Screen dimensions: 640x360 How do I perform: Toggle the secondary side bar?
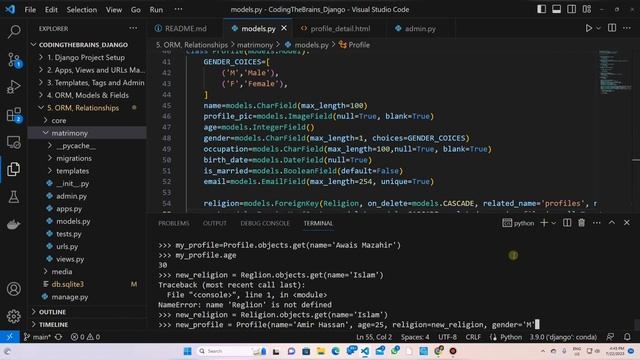pyautogui.click(x=571, y=9)
